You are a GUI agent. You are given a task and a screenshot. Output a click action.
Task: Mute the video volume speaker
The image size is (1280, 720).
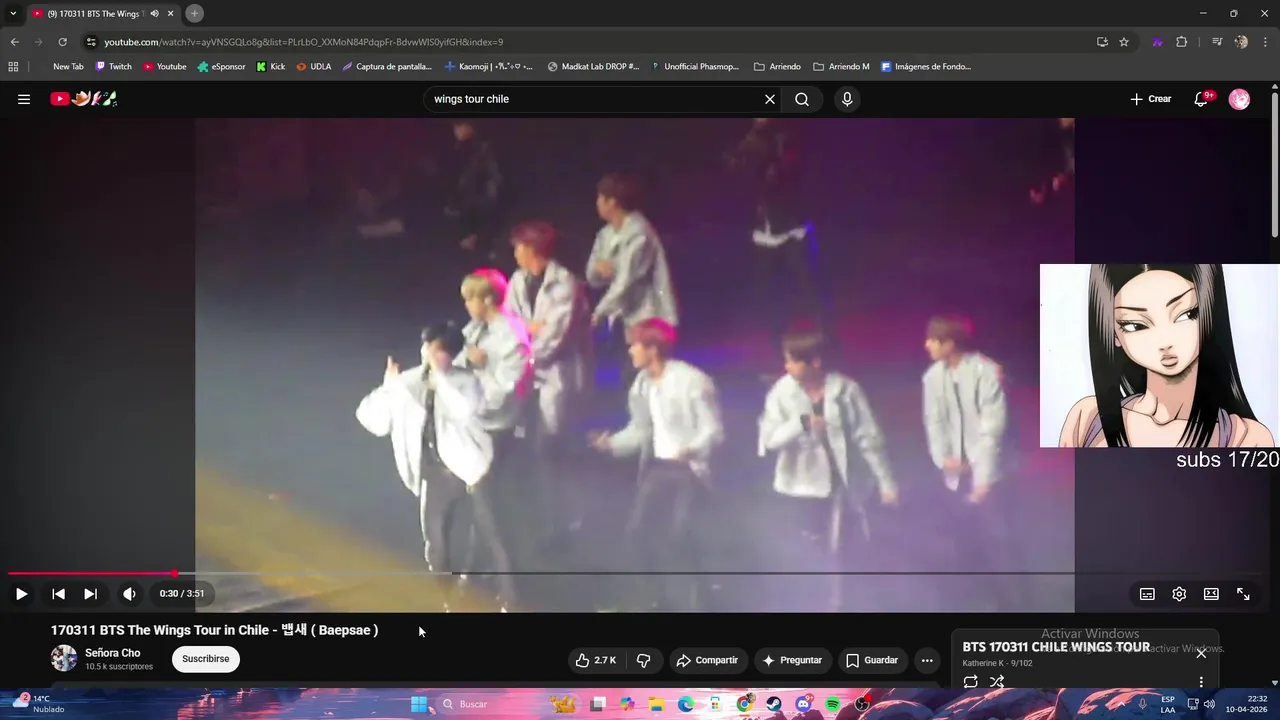(x=129, y=594)
